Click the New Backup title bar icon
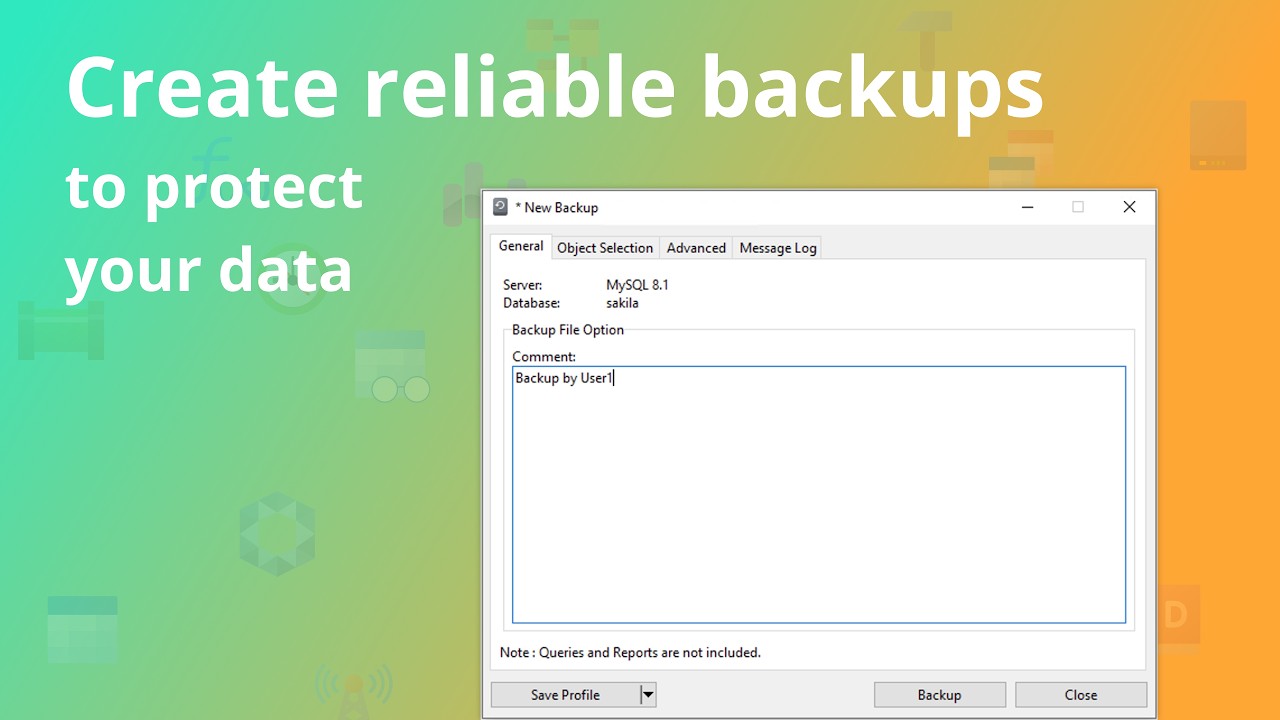The width and height of the screenshot is (1280, 720). [x=501, y=207]
